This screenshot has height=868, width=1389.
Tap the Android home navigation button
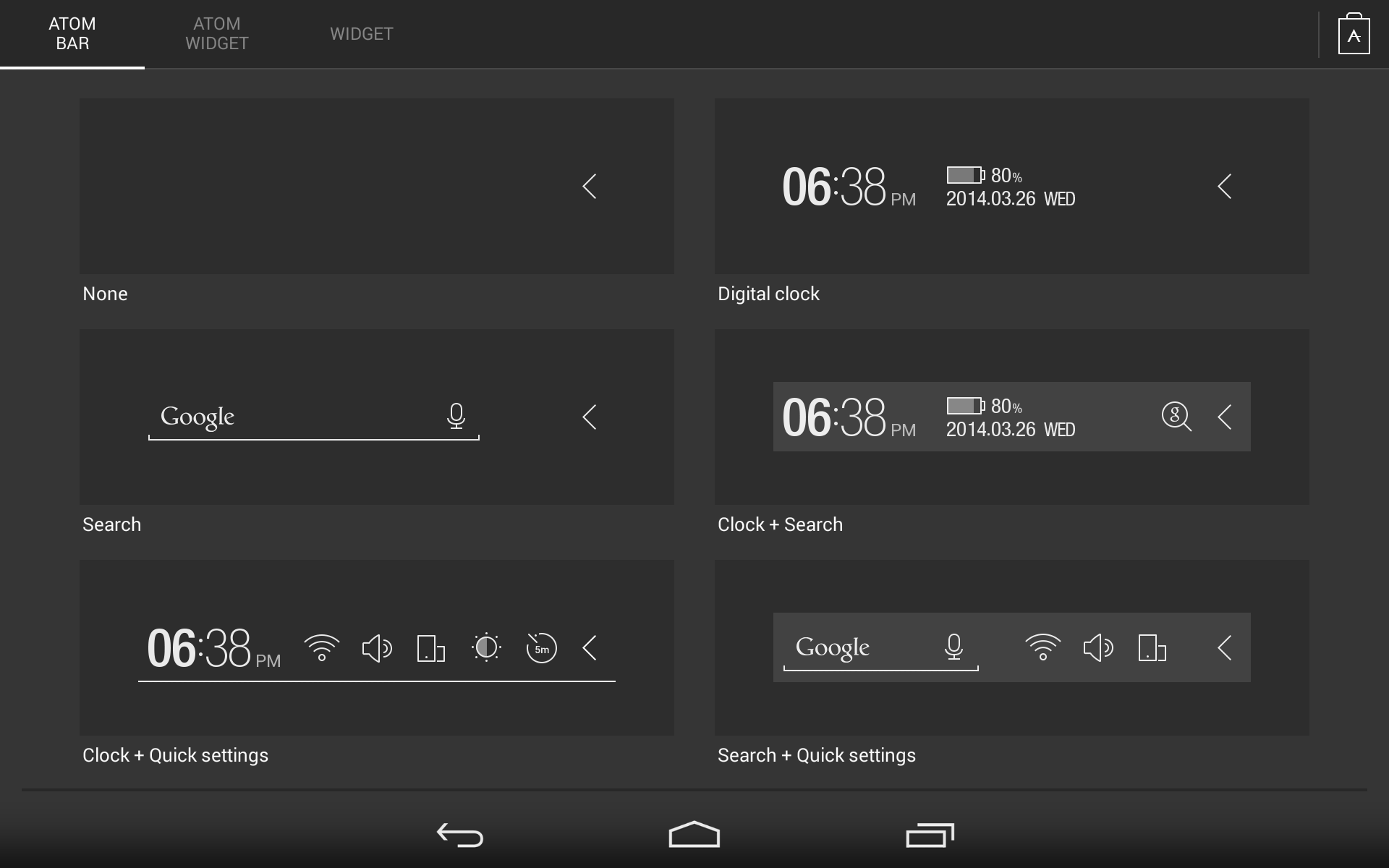tap(694, 834)
